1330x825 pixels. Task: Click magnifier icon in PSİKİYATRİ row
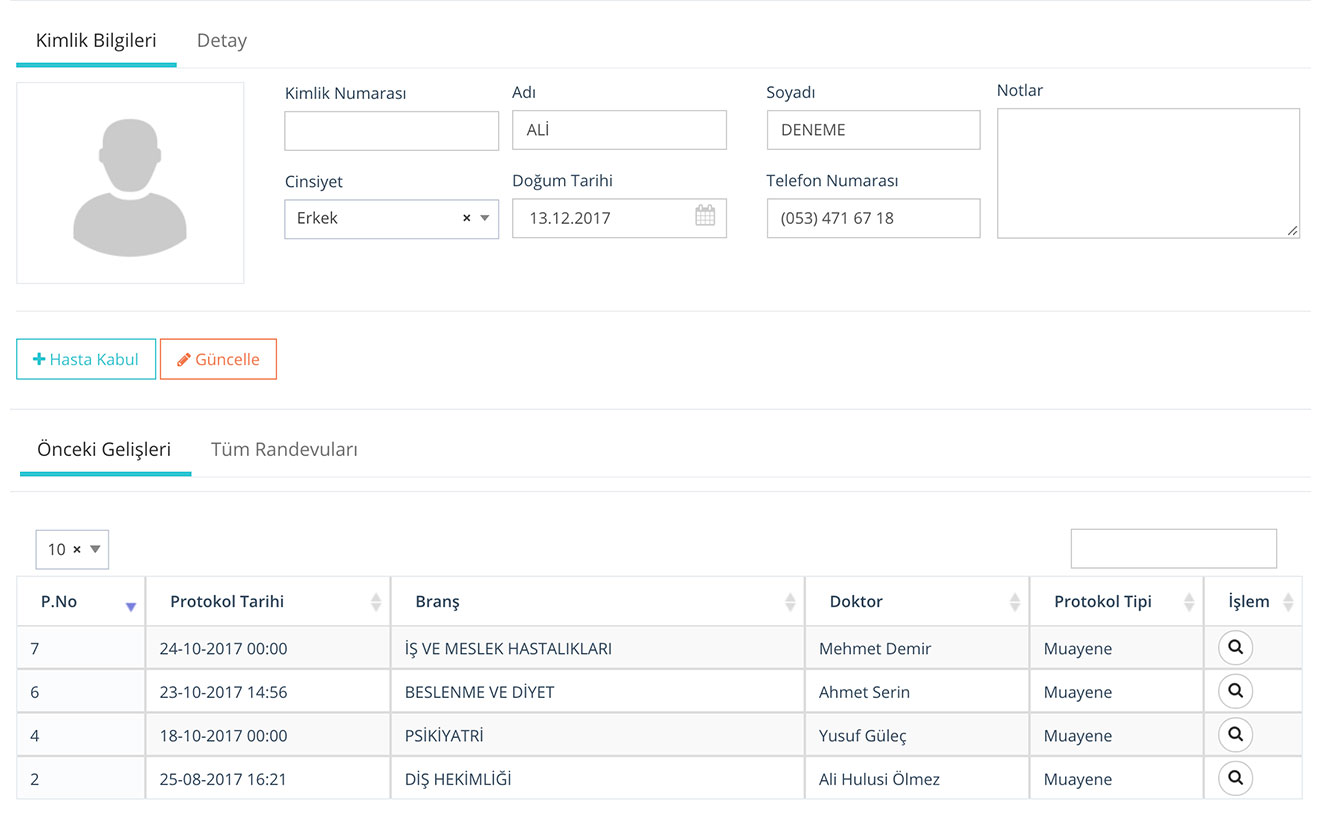[1235, 735]
